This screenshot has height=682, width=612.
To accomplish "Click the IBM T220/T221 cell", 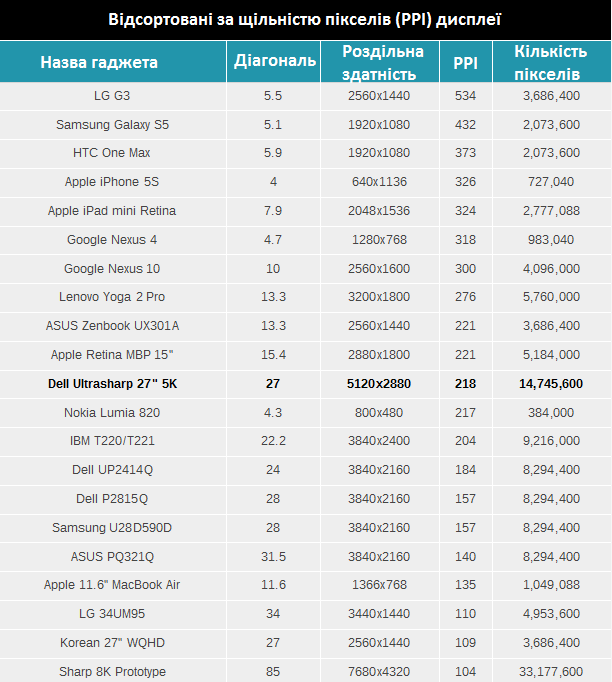I will [112, 441].
